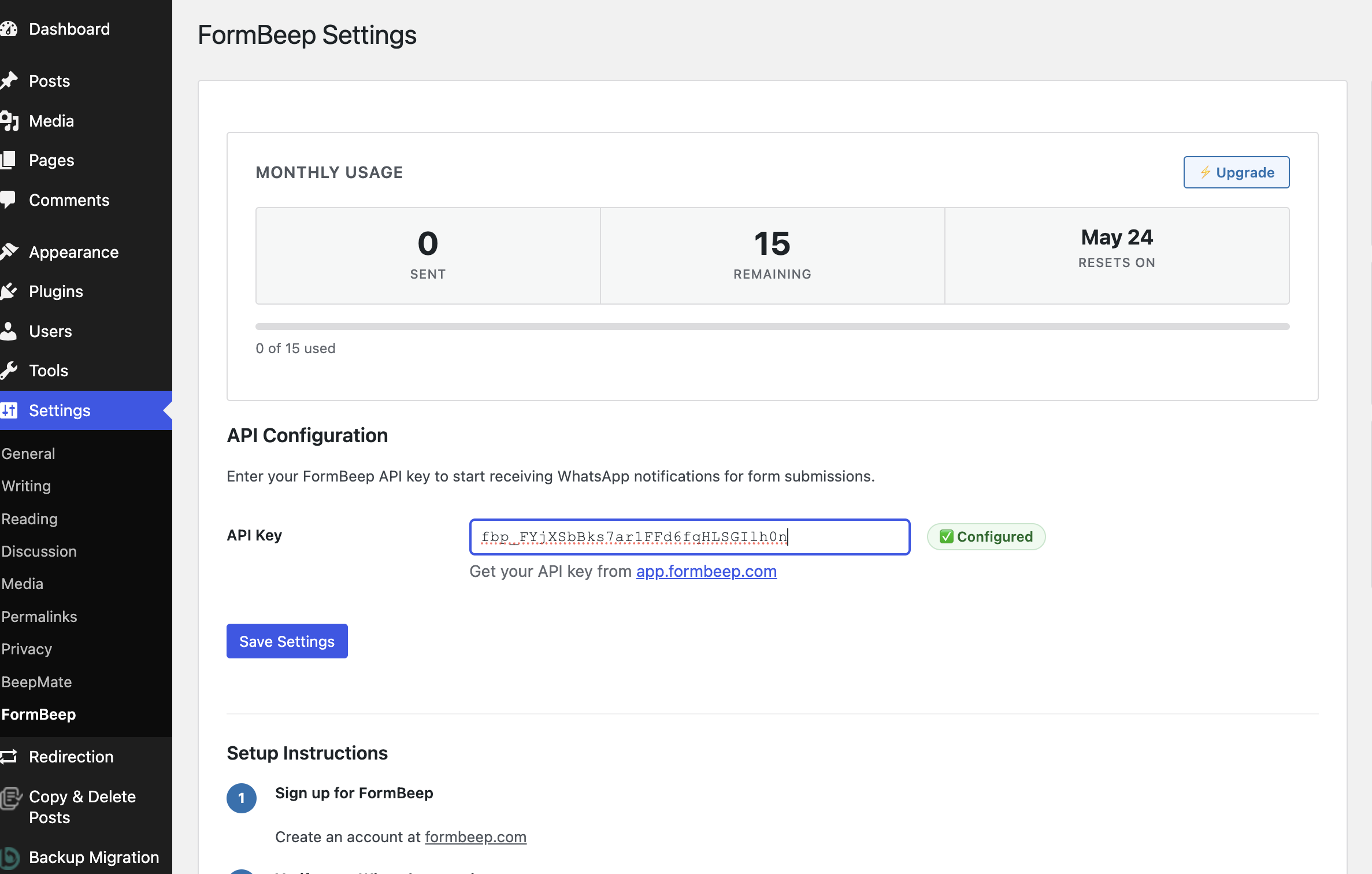Click Save Settings button
The width and height of the screenshot is (1372, 874).
287,641
